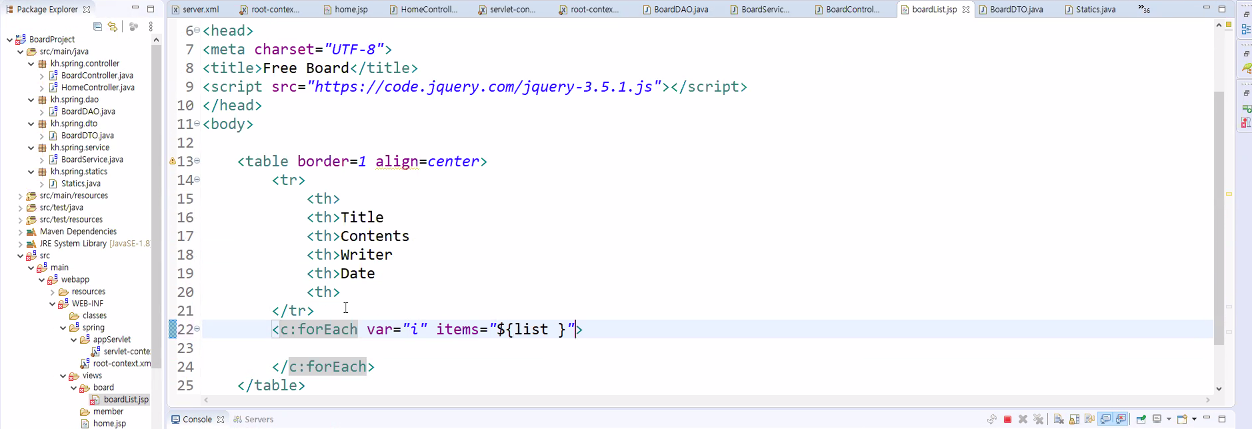
Task: Switch to the servlet-con... editor tab
Action: (x=508, y=9)
